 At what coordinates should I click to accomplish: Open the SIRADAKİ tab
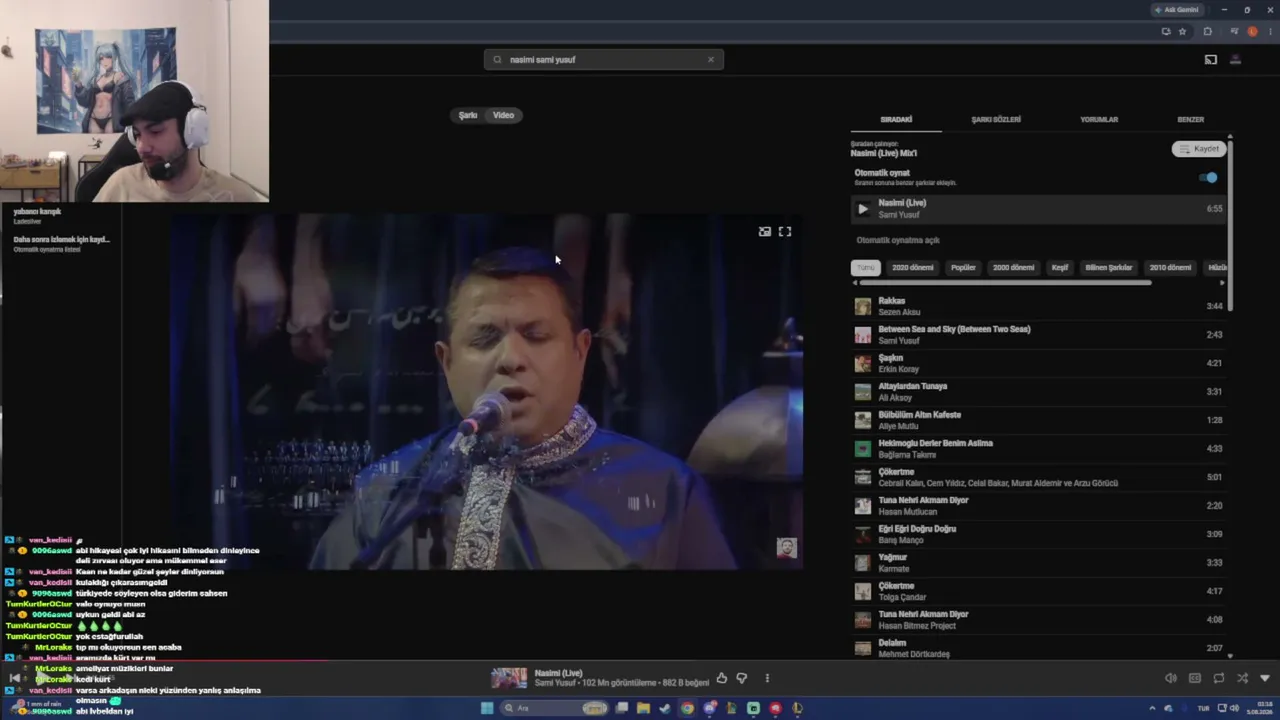pyautogui.click(x=896, y=119)
